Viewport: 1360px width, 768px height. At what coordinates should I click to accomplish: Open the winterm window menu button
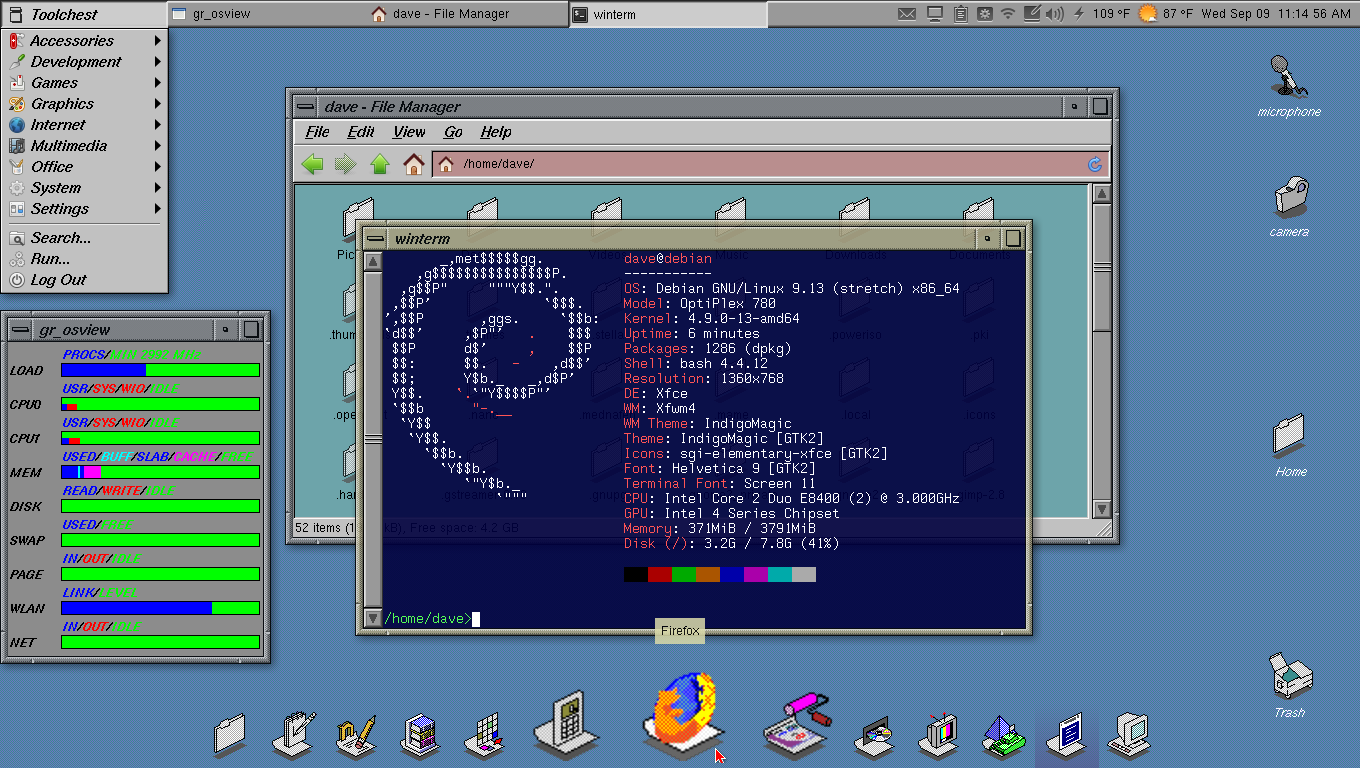[375, 238]
